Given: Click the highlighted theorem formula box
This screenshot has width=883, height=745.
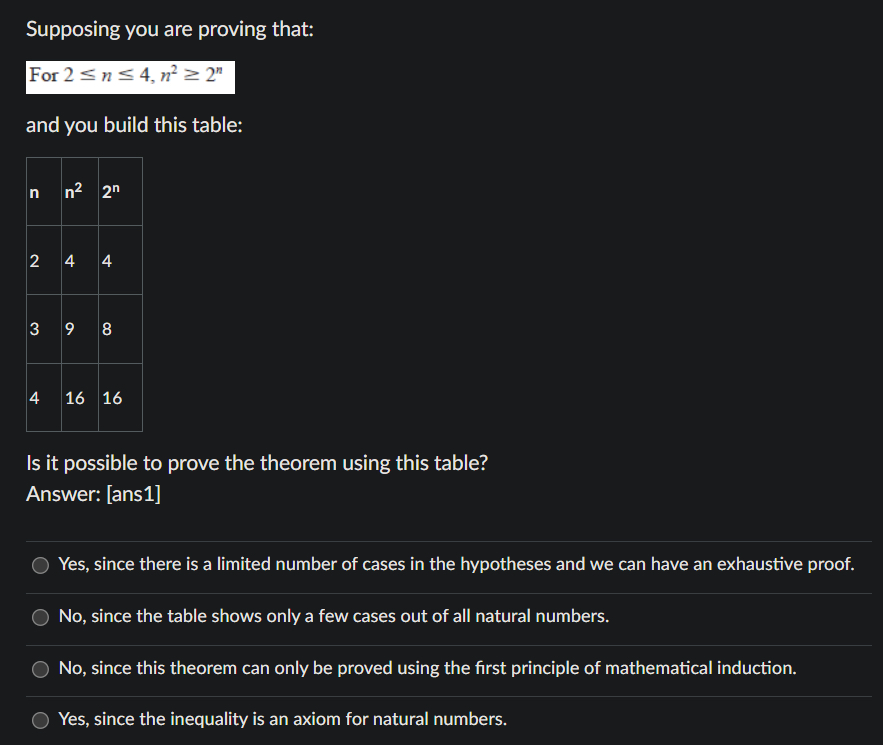Looking at the screenshot, I should (129, 77).
